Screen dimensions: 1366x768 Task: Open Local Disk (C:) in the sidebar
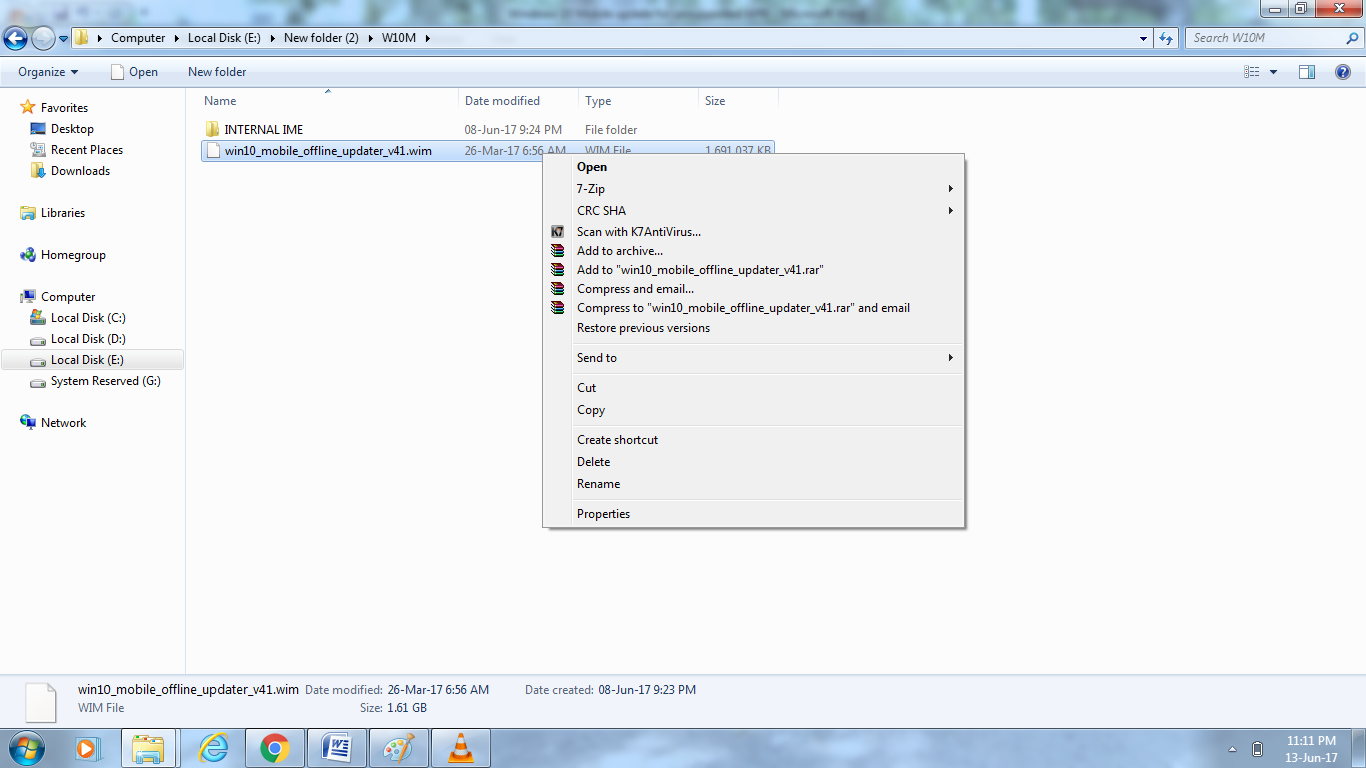pyautogui.click(x=88, y=318)
